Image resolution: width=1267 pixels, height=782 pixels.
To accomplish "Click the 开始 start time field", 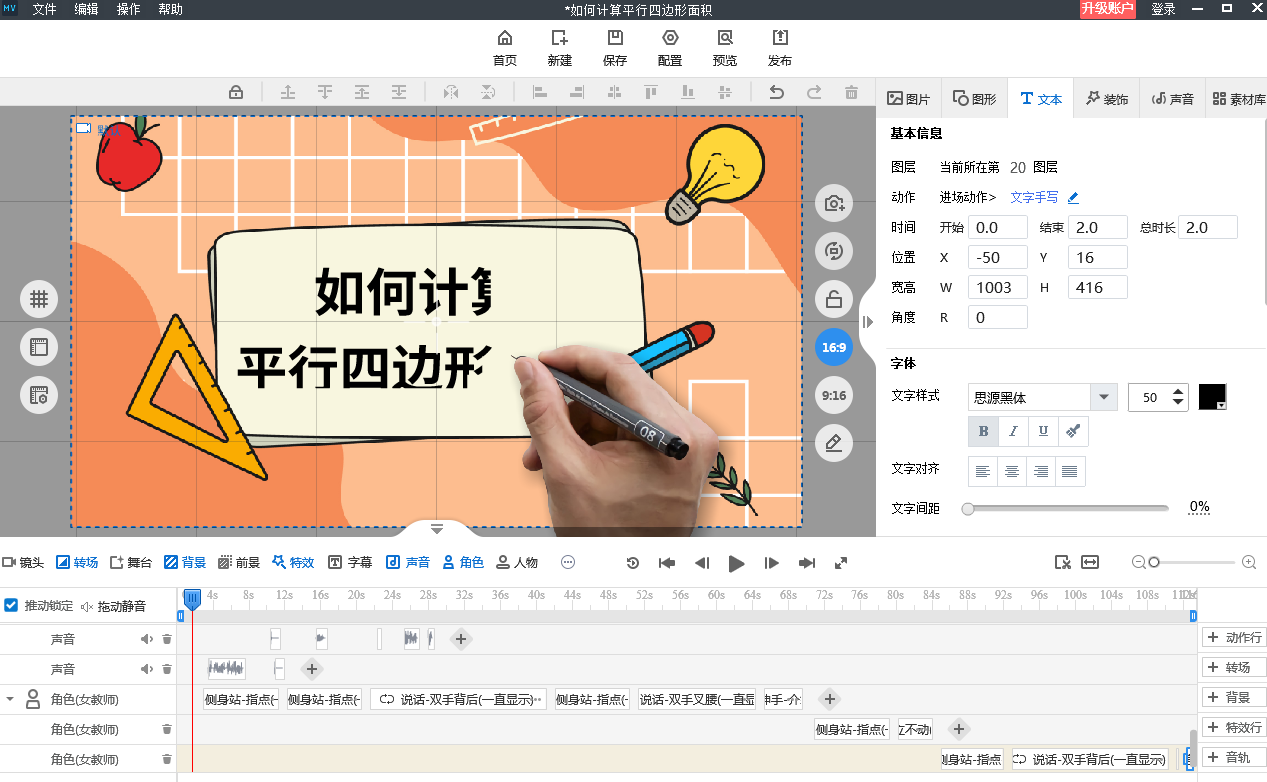I will [x=998, y=227].
